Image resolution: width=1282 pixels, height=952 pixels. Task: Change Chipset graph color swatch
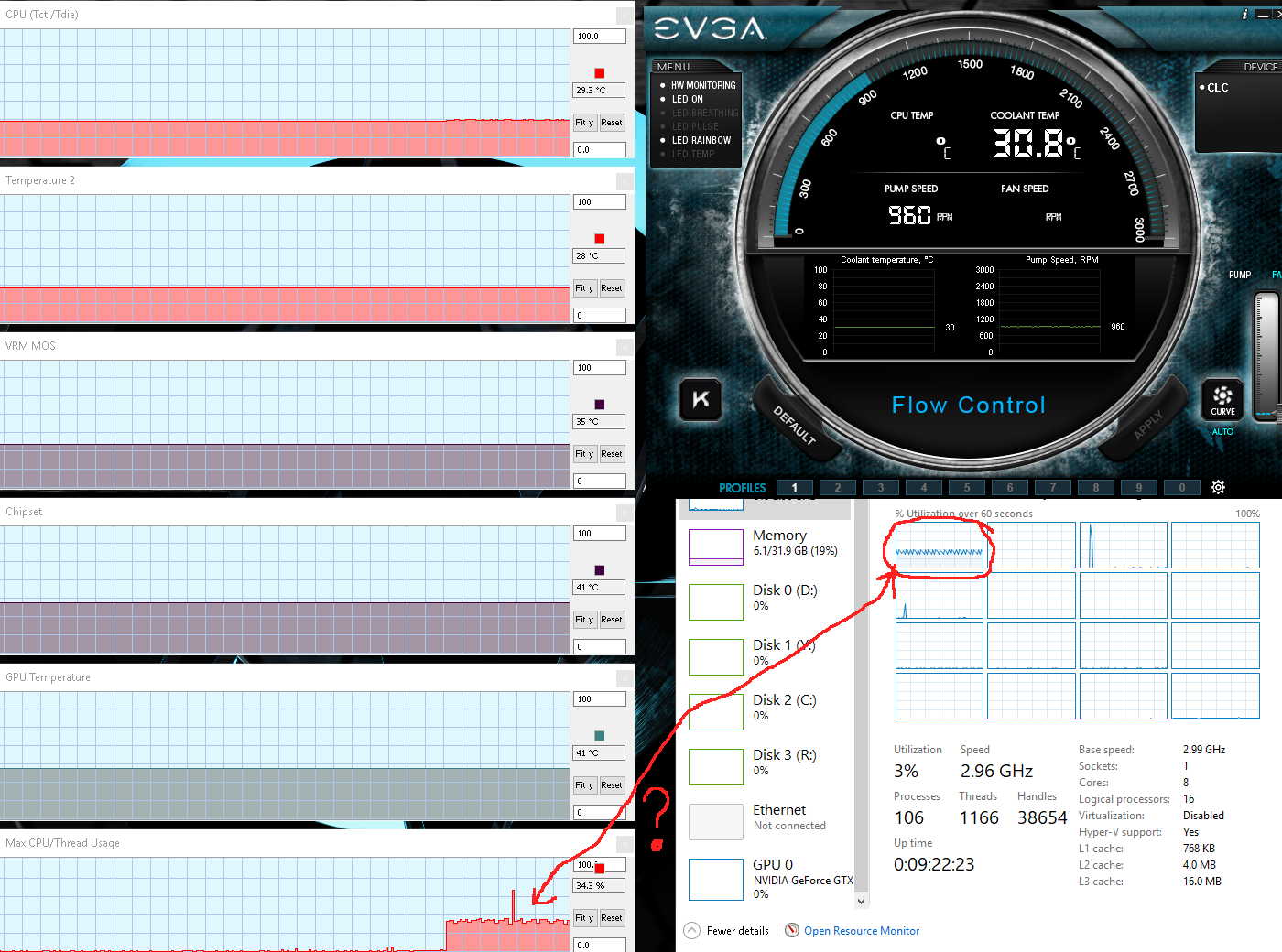coord(600,570)
